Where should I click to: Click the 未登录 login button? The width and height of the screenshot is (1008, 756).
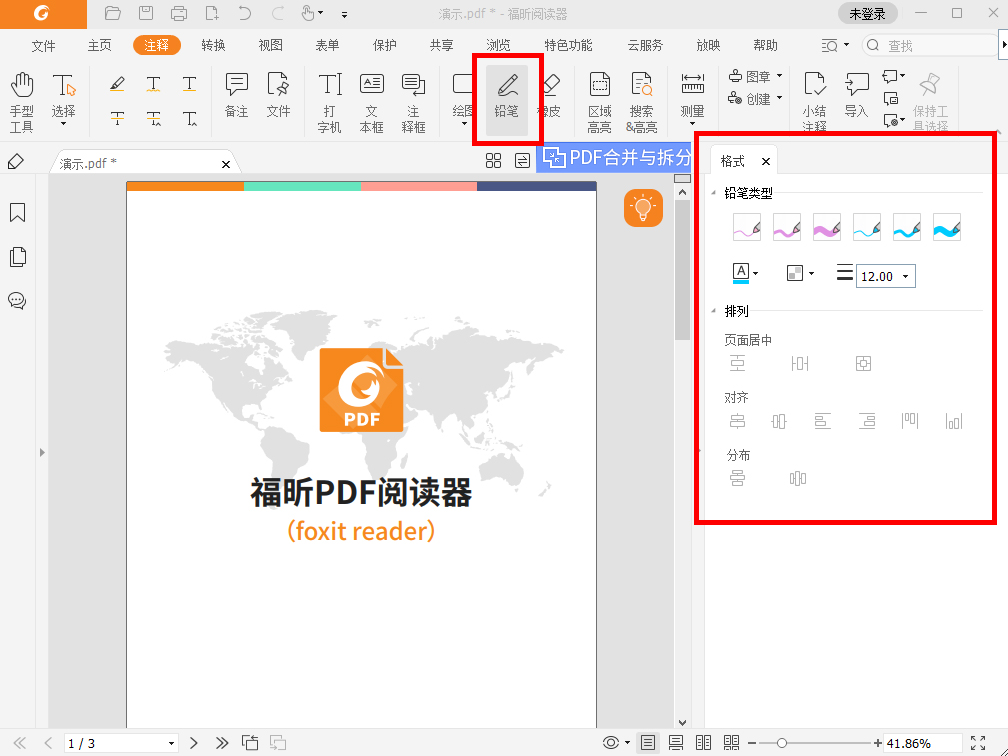pyautogui.click(x=866, y=14)
